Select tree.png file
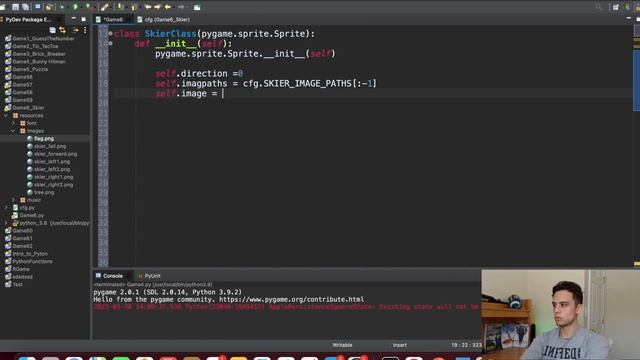 tap(44, 192)
